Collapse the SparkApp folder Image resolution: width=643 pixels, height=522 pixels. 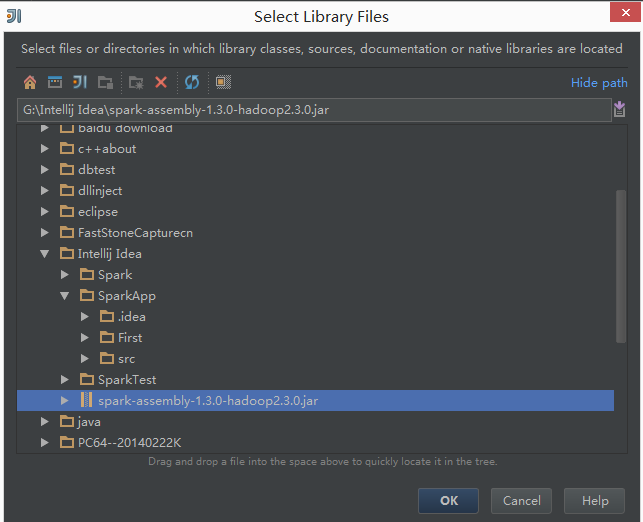coord(64,296)
